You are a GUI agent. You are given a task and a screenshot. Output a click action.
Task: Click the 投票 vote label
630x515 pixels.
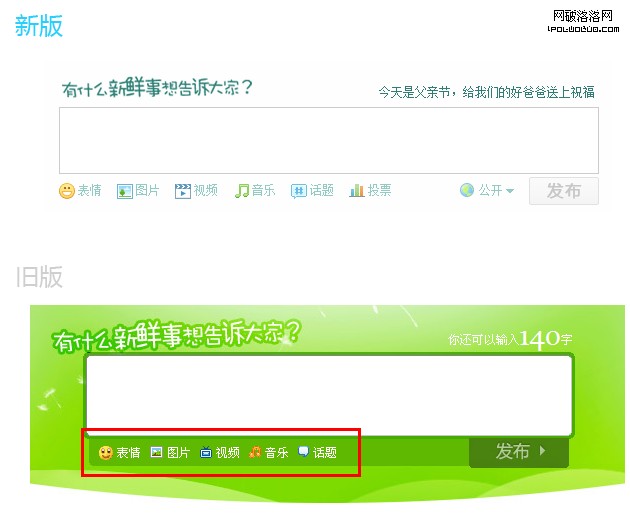[379, 190]
